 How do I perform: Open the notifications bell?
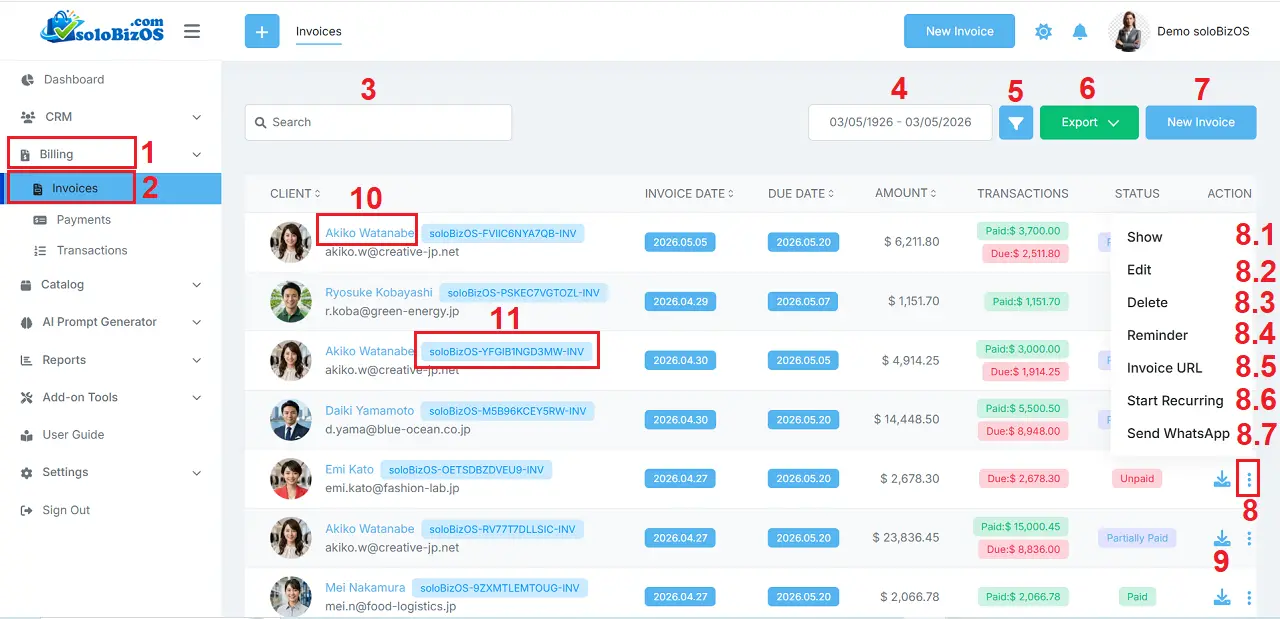[x=1080, y=32]
